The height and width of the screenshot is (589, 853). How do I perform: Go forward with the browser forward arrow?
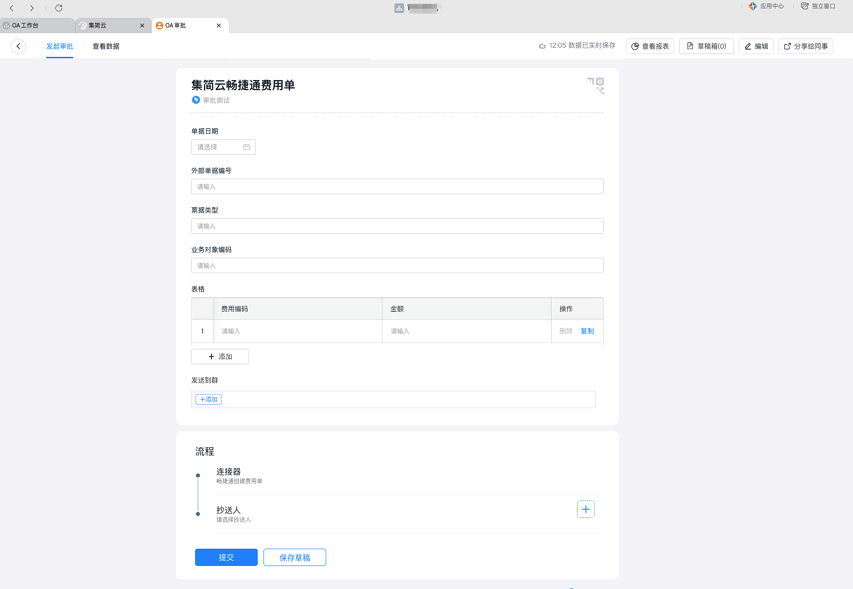(x=32, y=8)
